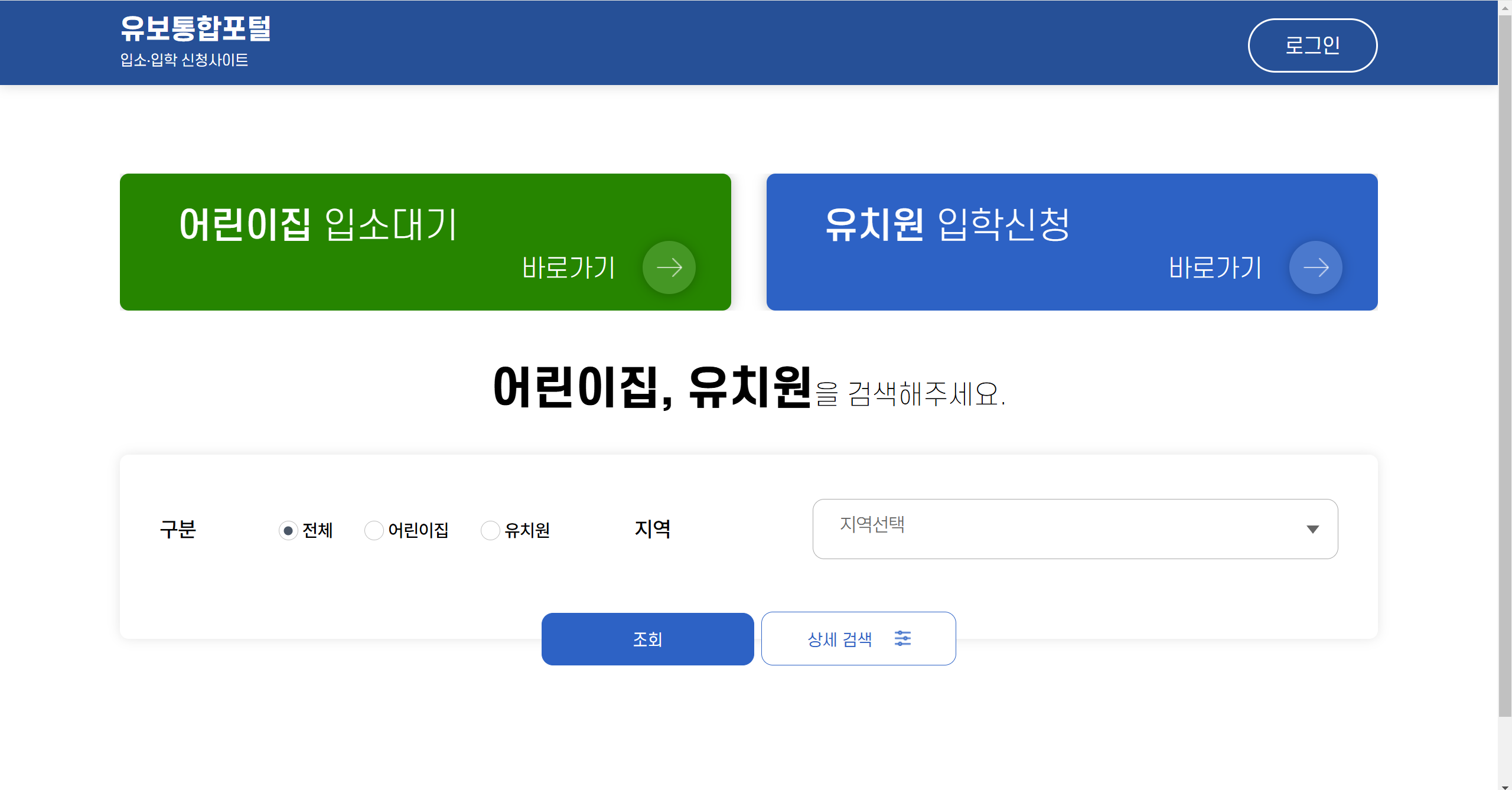Click 바로가기 text on blue banner
Screen dimensions: 1512x790
point(1216,268)
